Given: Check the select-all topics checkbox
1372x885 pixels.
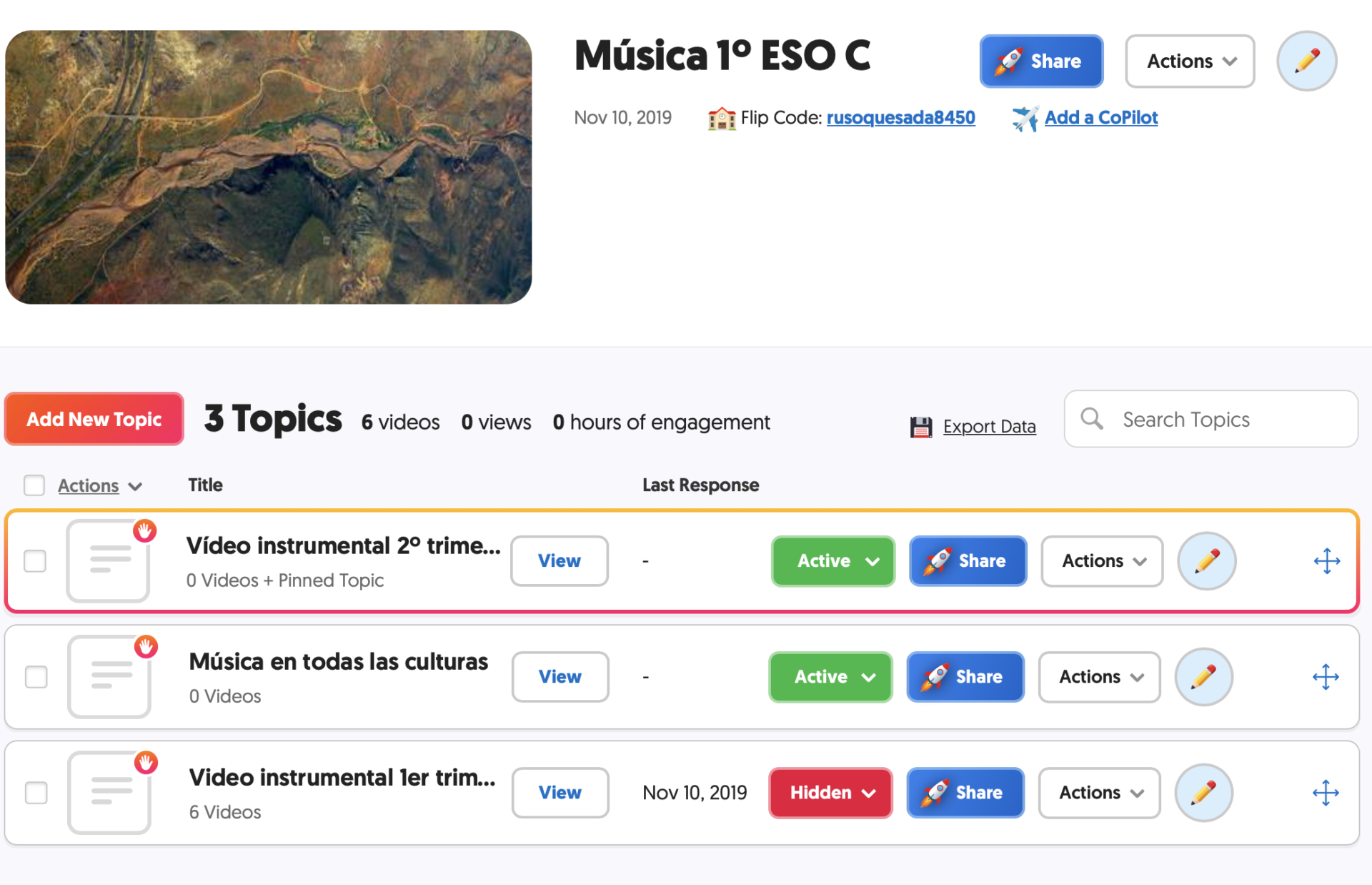Looking at the screenshot, I should pos(34,485).
